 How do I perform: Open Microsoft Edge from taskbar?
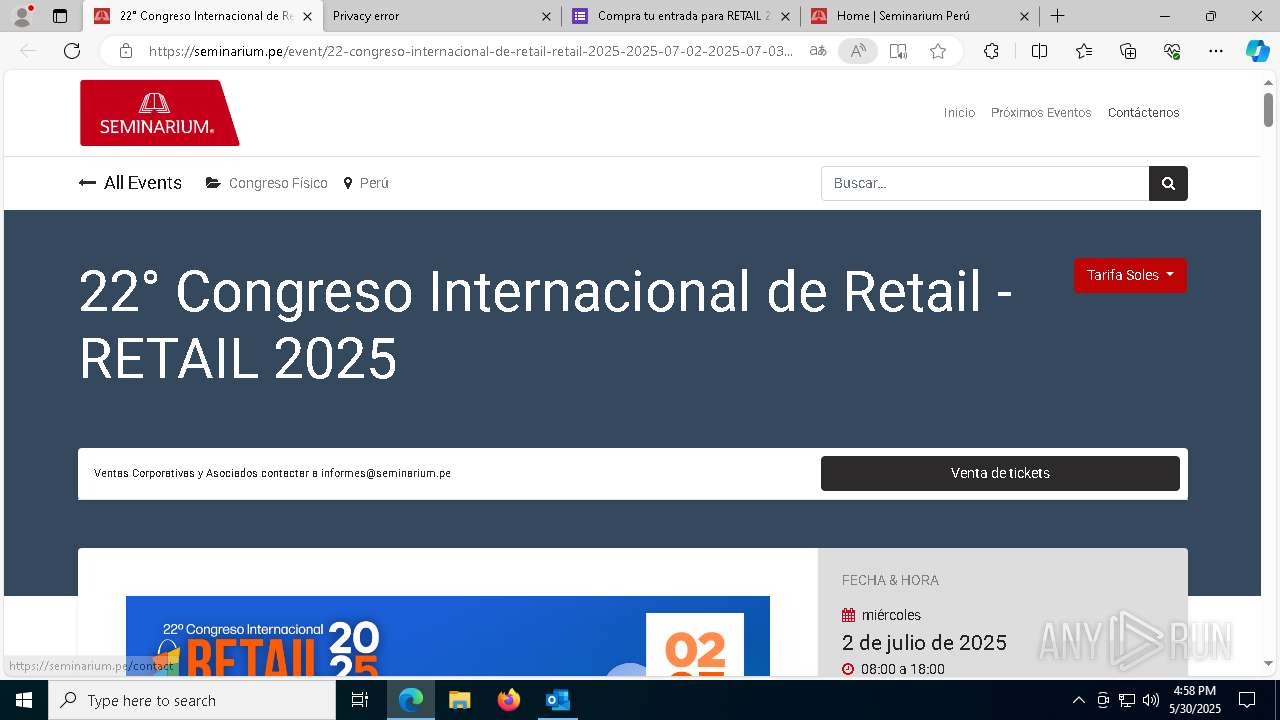pyautogui.click(x=411, y=700)
